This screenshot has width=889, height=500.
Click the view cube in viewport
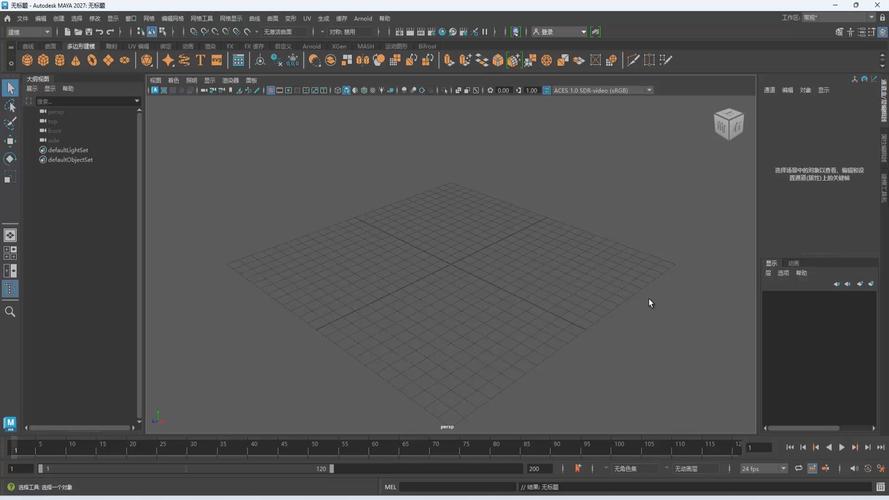[729, 124]
